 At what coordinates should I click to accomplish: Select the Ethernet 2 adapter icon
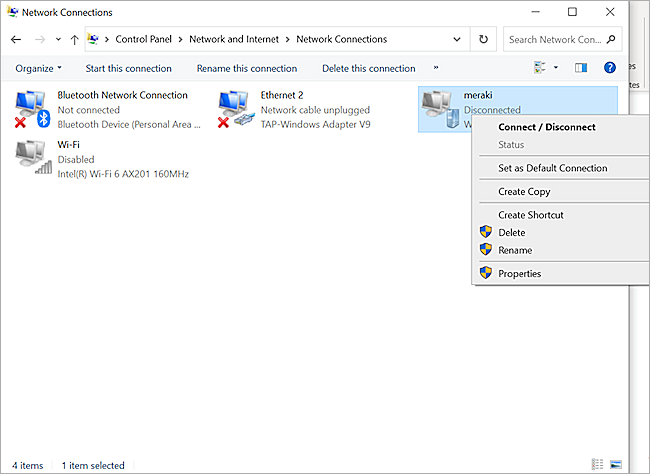tap(235, 109)
